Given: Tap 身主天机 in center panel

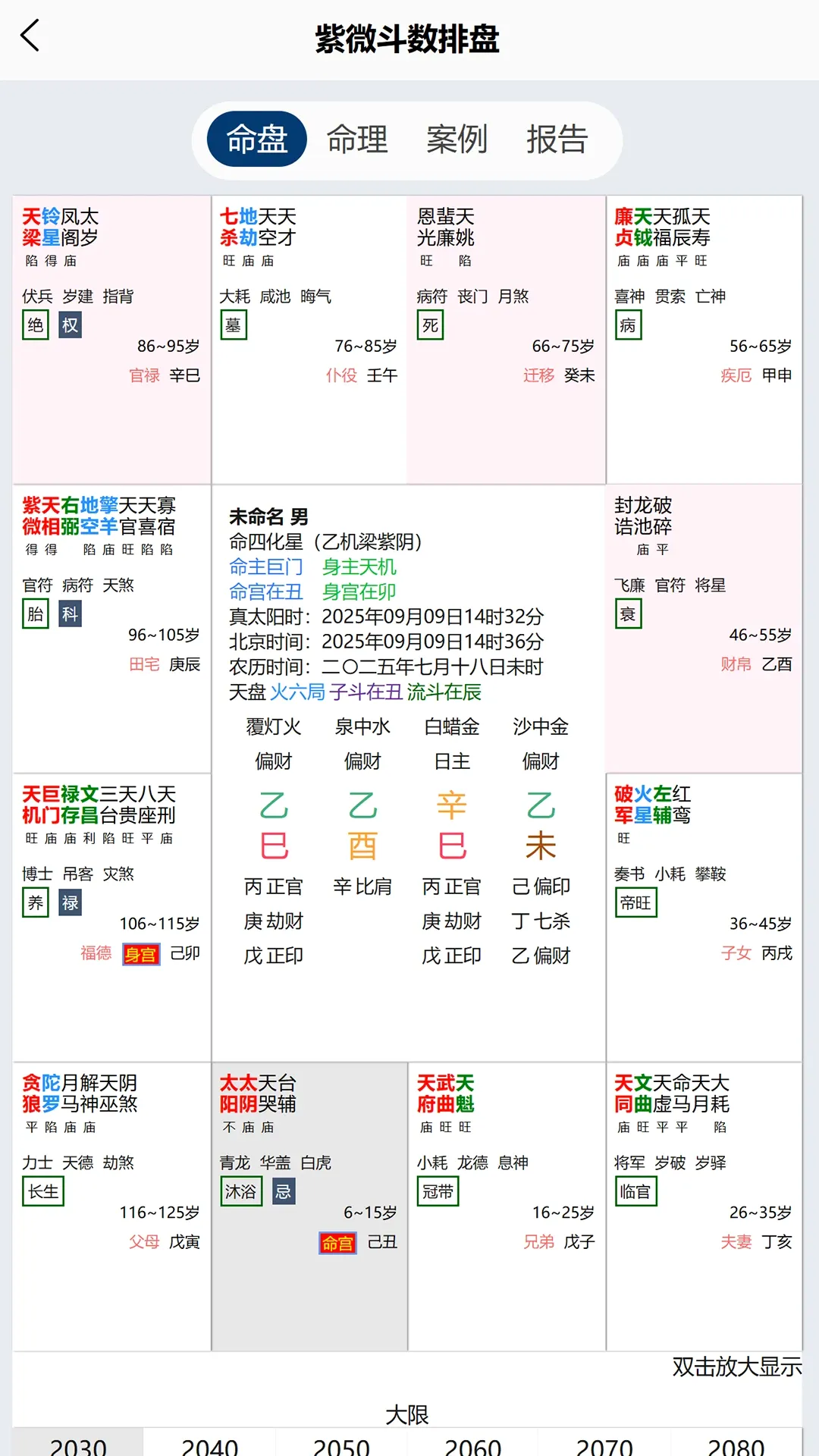Looking at the screenshot, I should coord(359,566).
